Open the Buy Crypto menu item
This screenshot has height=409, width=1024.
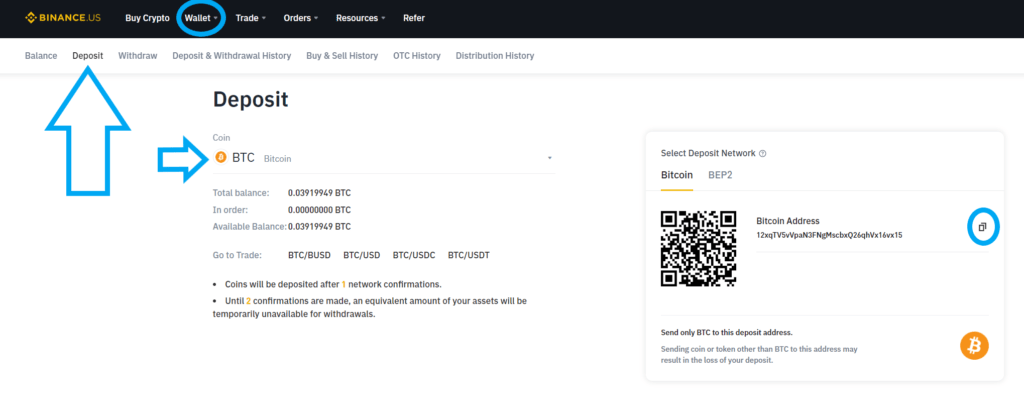[148, 18]
